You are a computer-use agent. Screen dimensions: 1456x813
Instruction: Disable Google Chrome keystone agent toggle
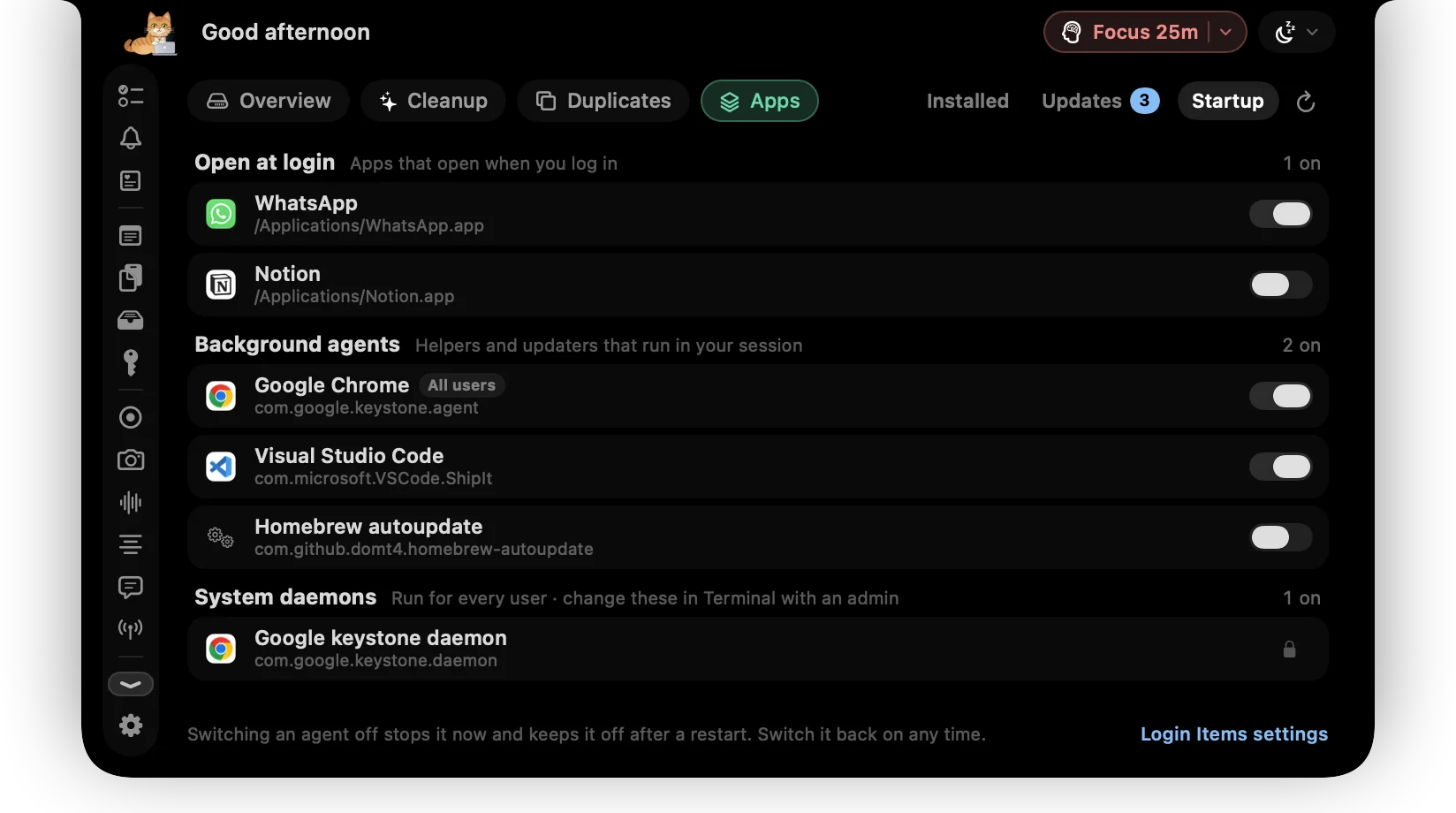tap(1280, 396)
